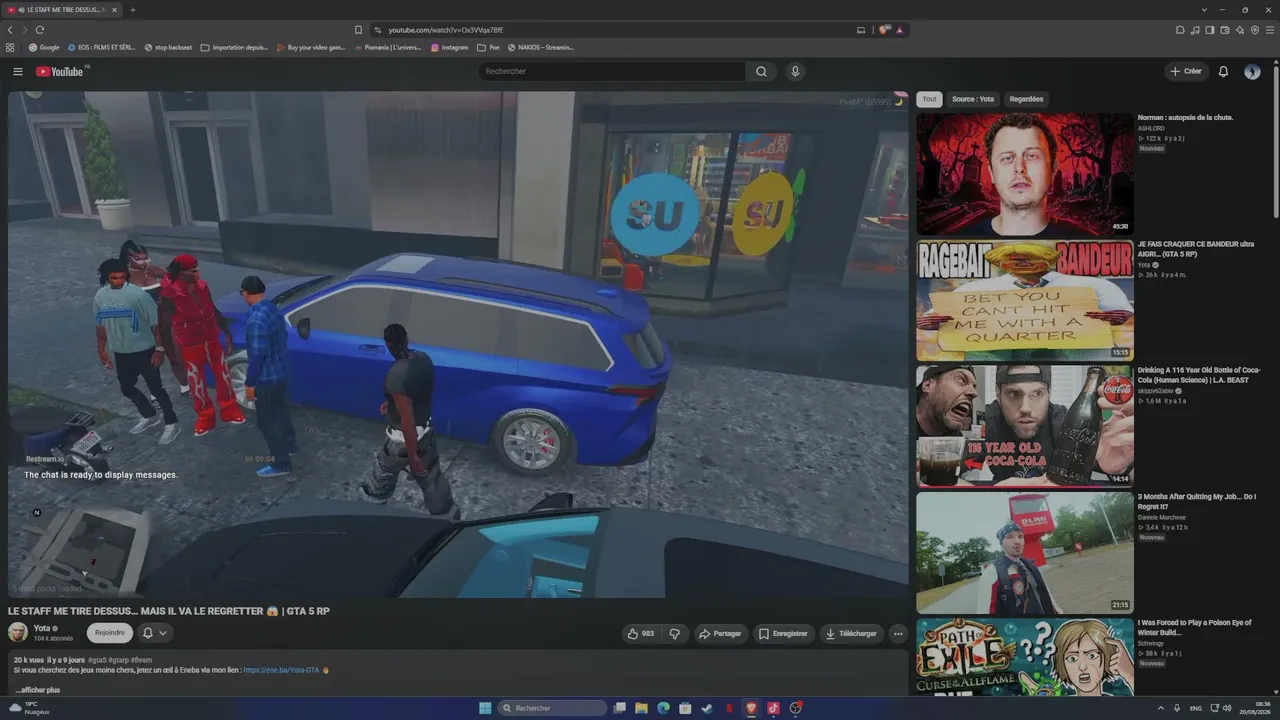Open the ene.ba/Yota-GTA description link
The image size is (1280, 720).
(x=281, y=670)
